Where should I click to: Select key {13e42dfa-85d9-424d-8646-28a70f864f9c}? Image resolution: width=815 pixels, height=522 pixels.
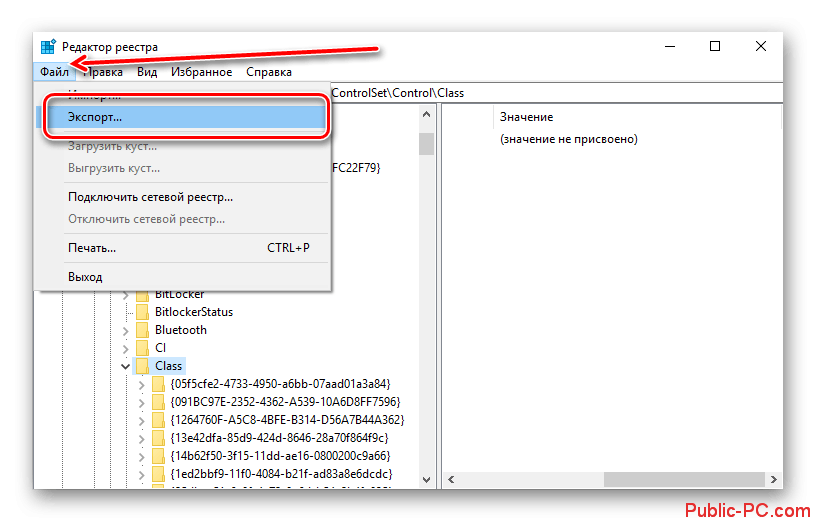click(280, 438)
